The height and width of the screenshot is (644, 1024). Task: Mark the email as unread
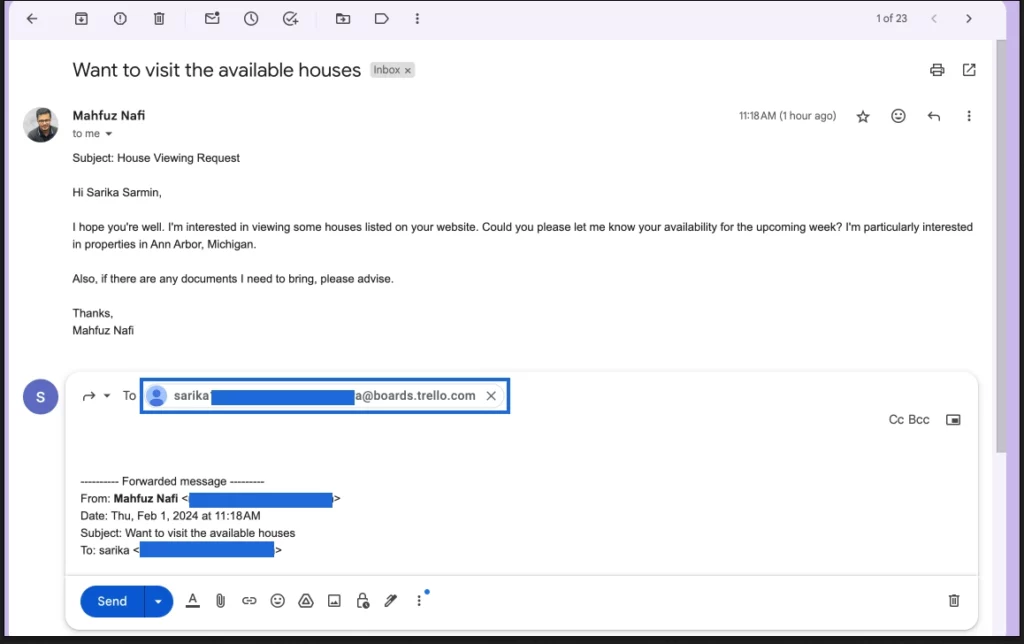click(212, 18)
